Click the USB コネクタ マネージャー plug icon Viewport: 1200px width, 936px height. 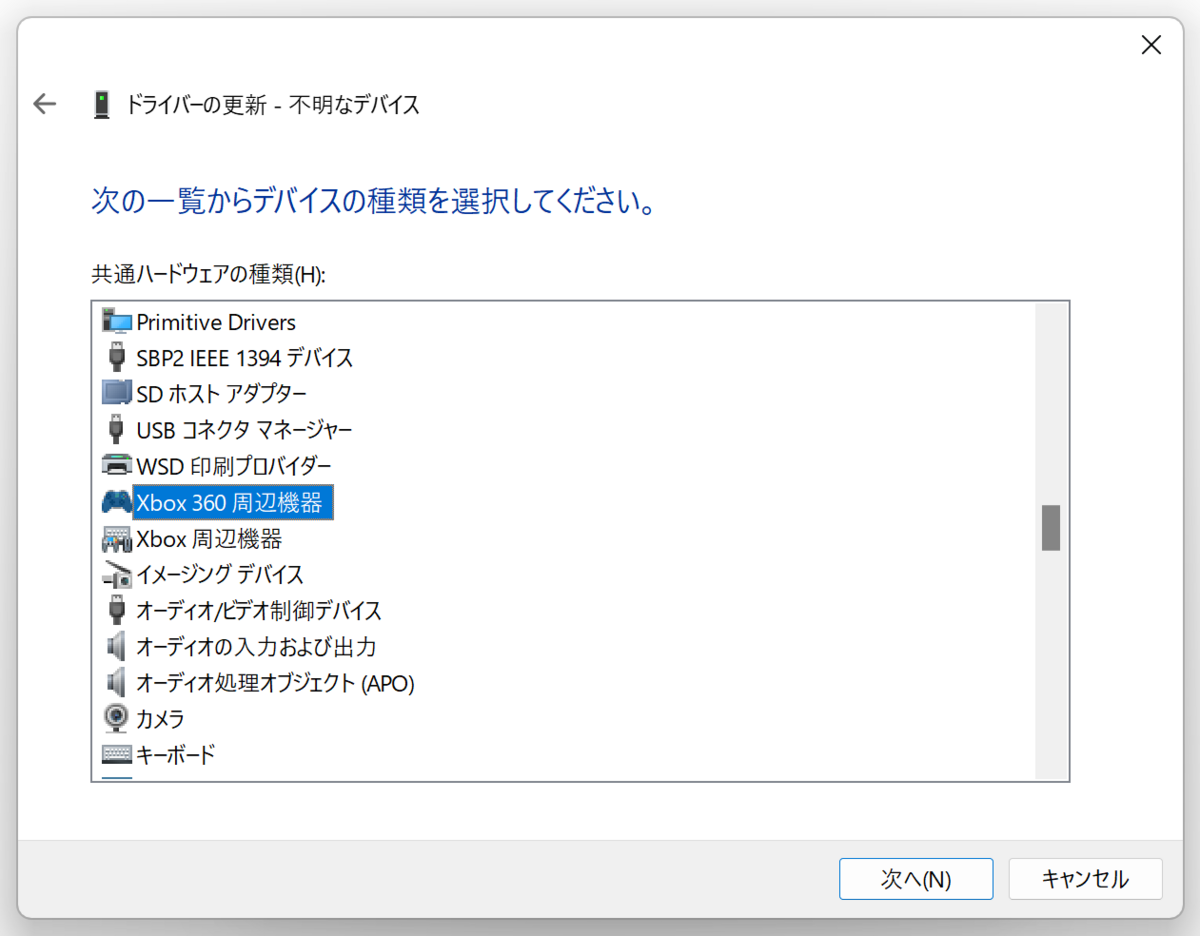point(117,429)
